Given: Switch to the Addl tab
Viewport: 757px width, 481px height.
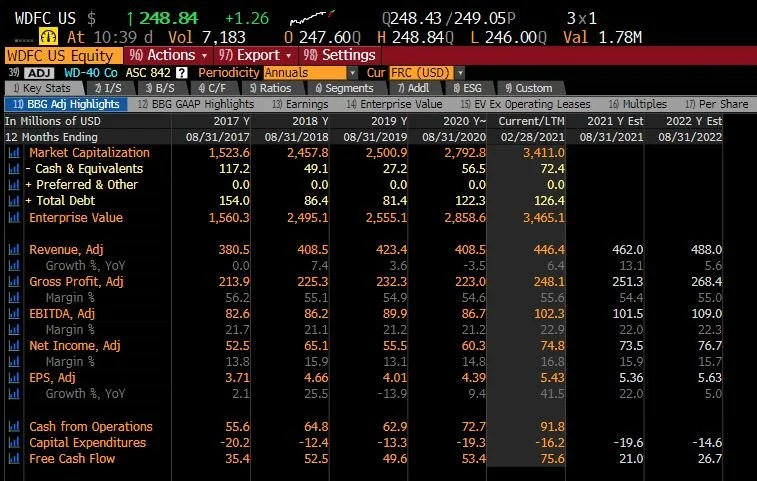Looking at the screenshot, I should pyautogui.click(x=414, y=88).
